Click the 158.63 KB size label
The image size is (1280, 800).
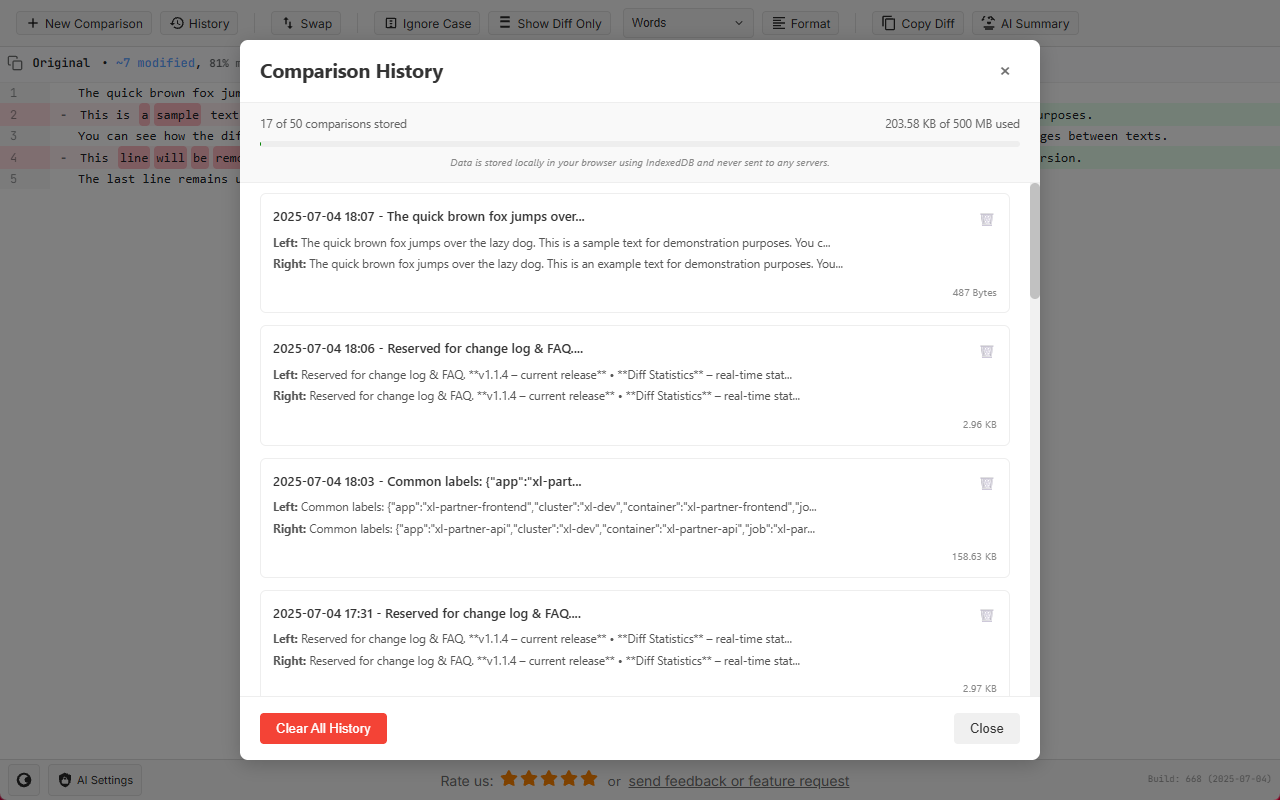(x=974, y=557)
